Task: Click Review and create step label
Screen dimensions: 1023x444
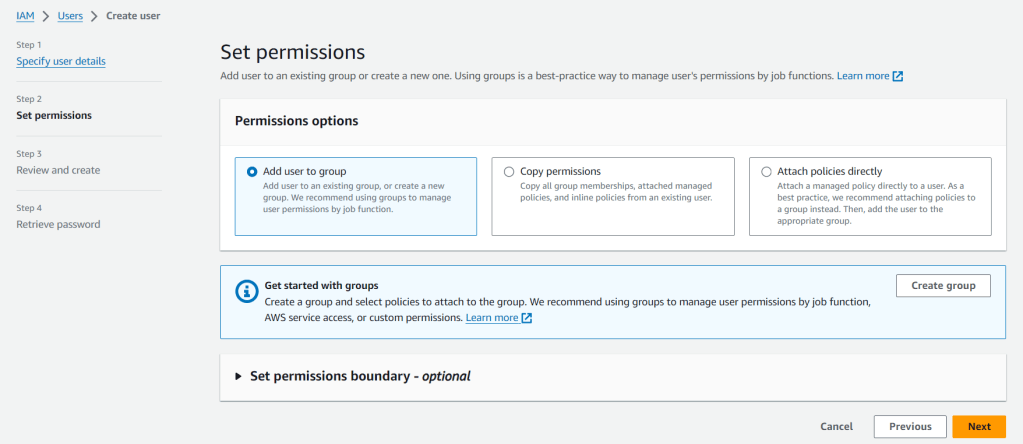Action: [58, 170]
